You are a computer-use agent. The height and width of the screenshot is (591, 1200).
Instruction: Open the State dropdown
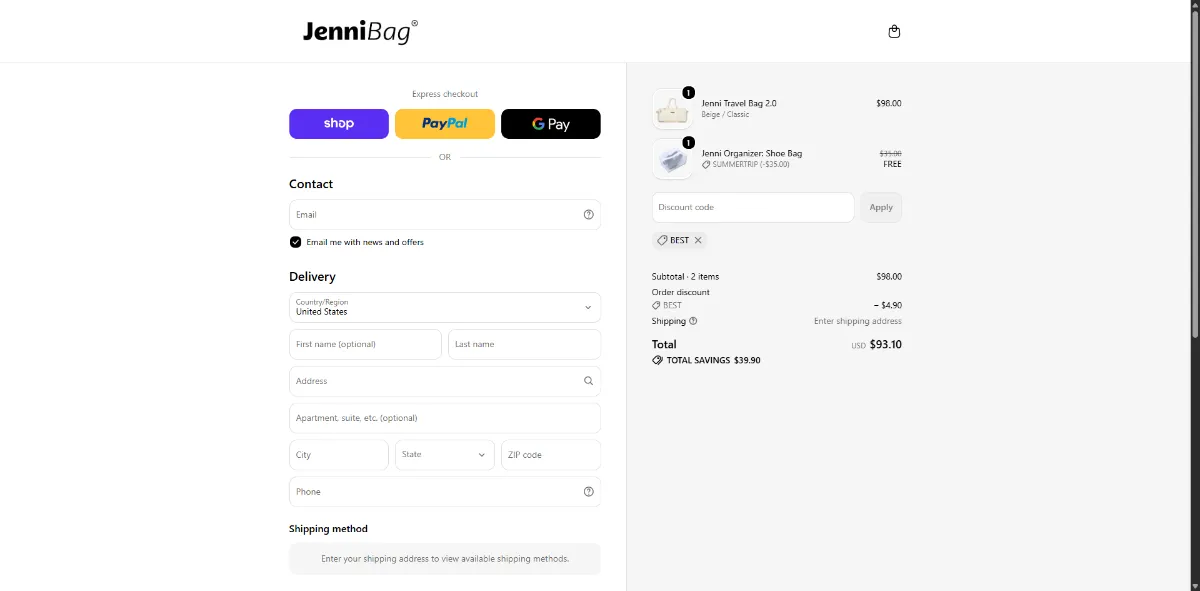445,455
